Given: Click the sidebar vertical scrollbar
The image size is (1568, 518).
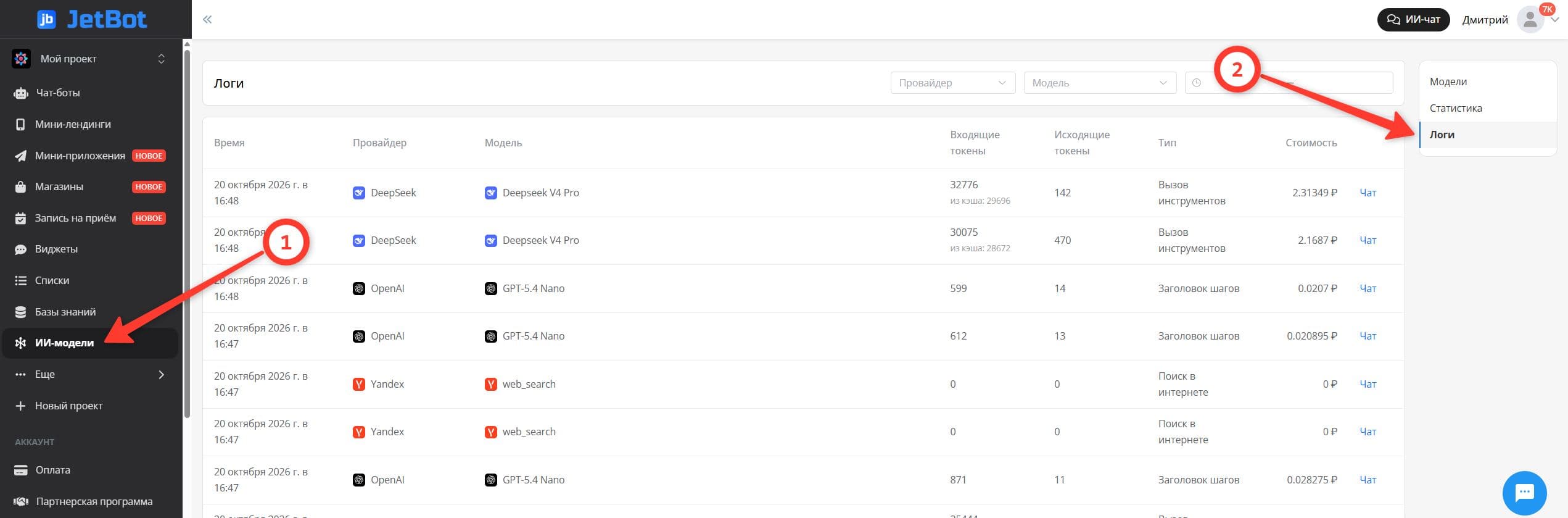Looking at the screenshot, I should (187, 228).
